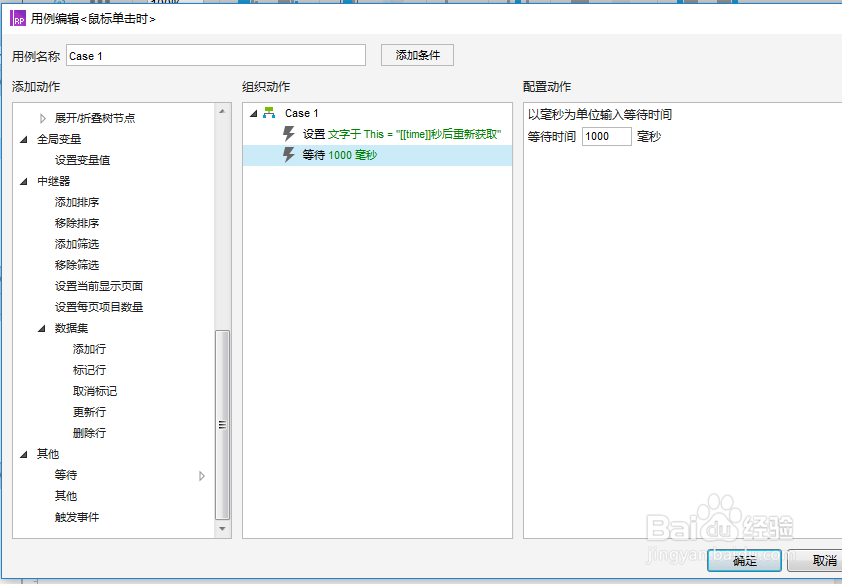Expand the 展开/折叠树节点 item

(41, 117)
